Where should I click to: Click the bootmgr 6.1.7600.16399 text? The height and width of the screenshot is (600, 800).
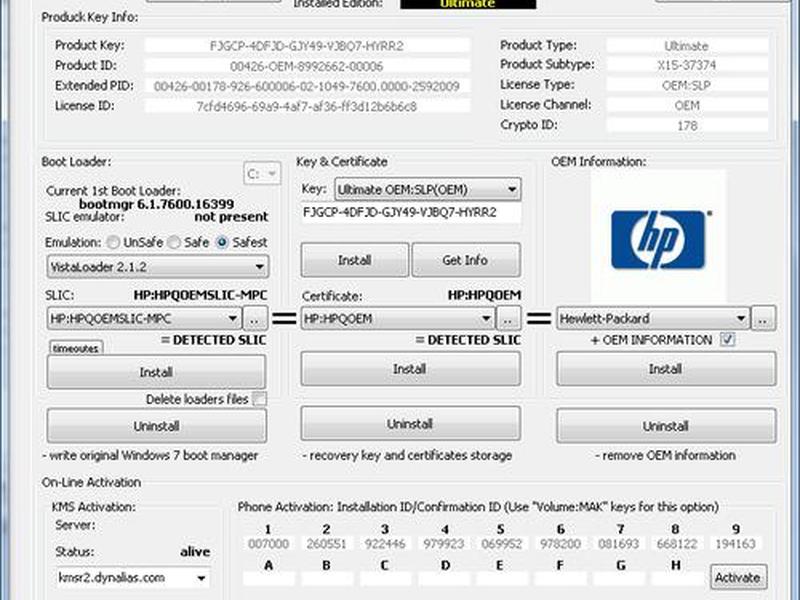[157, 204]
